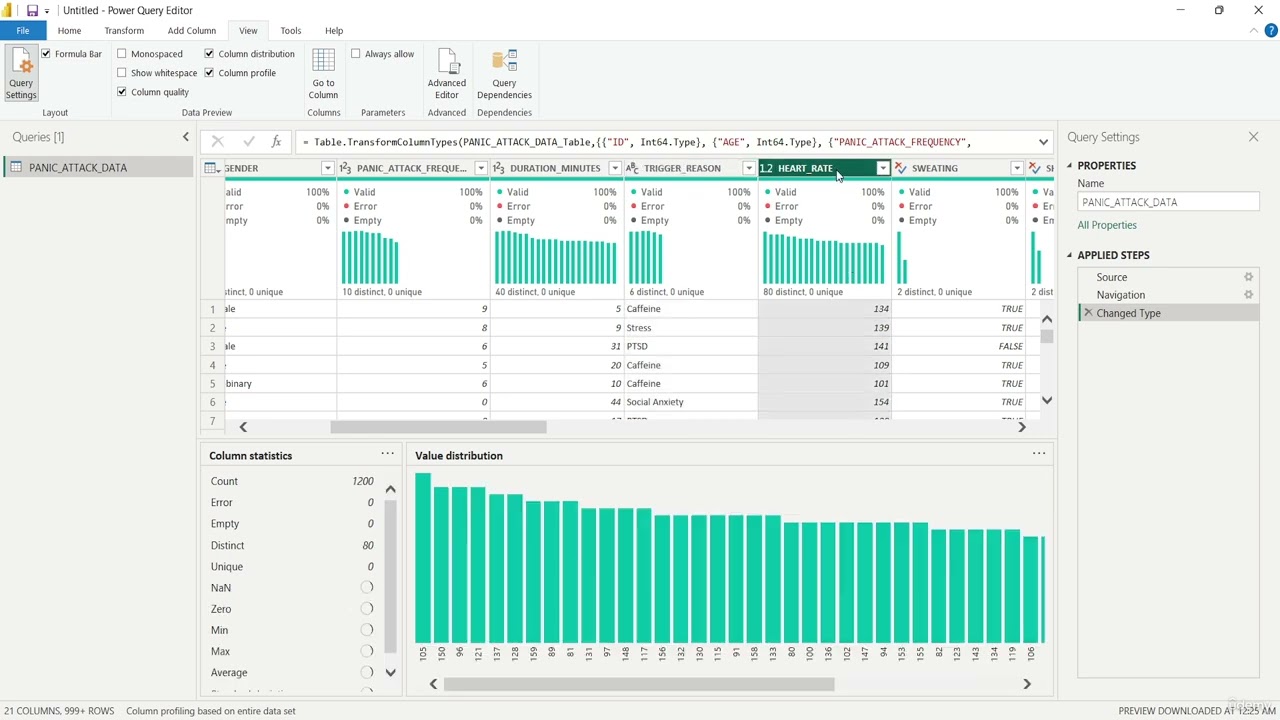Screen dimensions: 1280x720
Task: Click DURATION_MINUTES 123 type icon
Action: pyautogui.click(x=498, y=168)
